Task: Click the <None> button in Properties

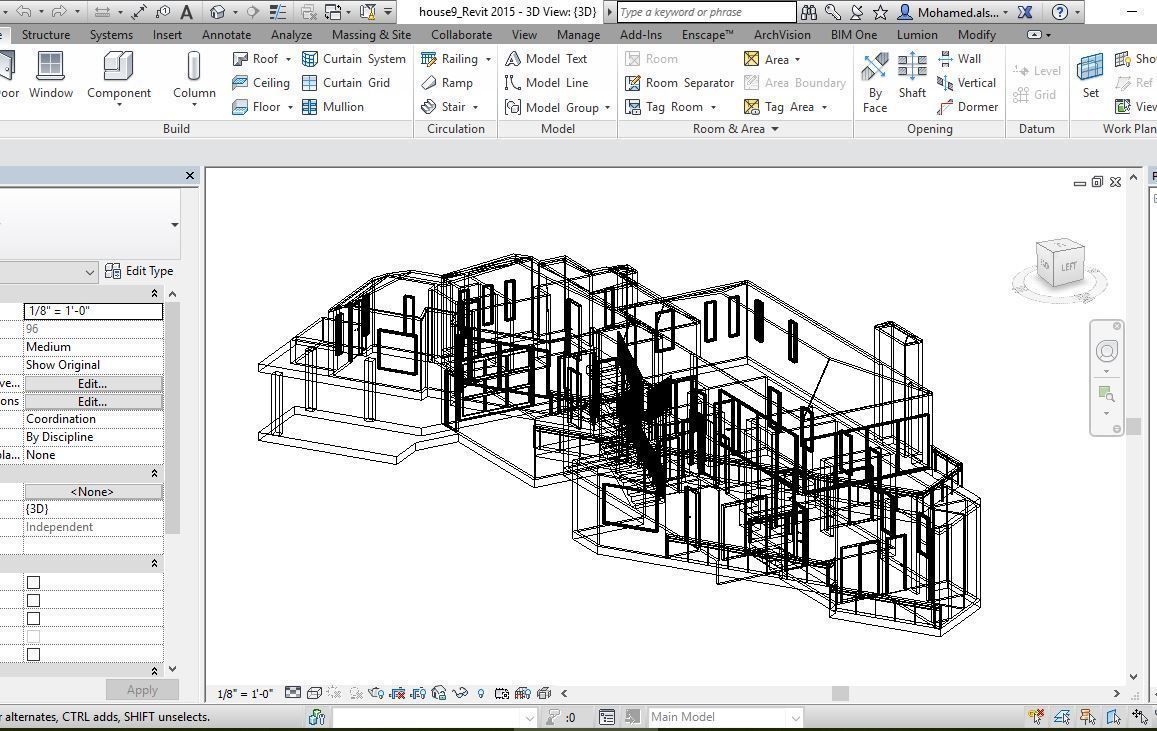Action: (93, 491)
